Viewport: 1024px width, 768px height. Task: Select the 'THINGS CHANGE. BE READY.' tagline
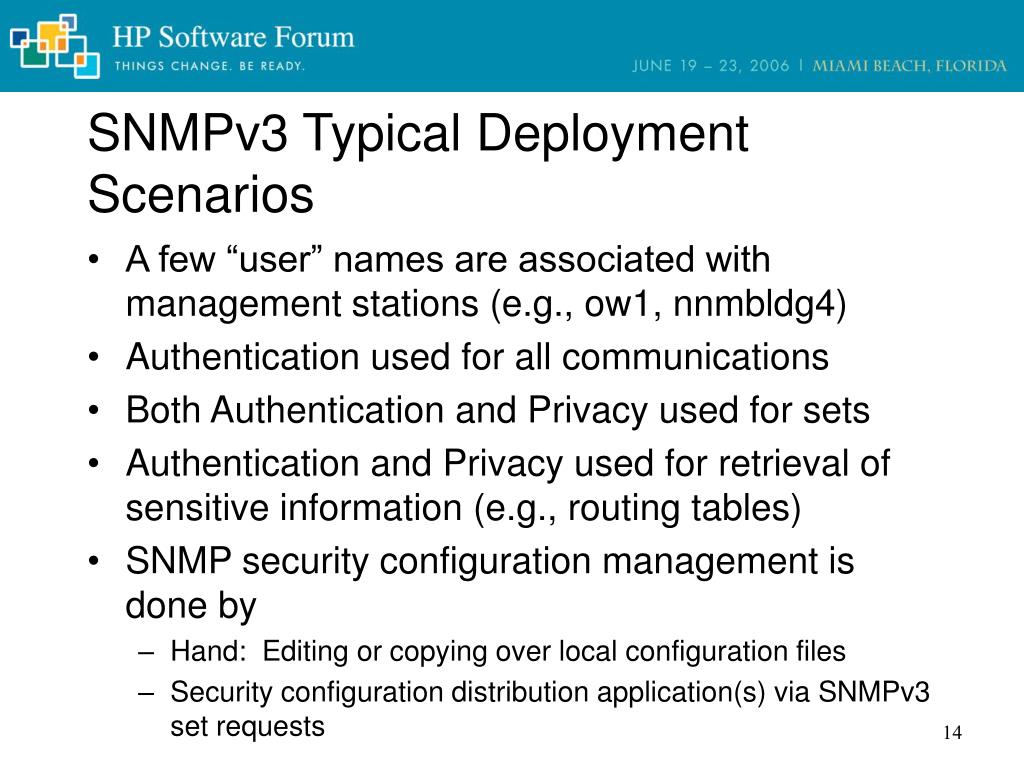[210, 66]
